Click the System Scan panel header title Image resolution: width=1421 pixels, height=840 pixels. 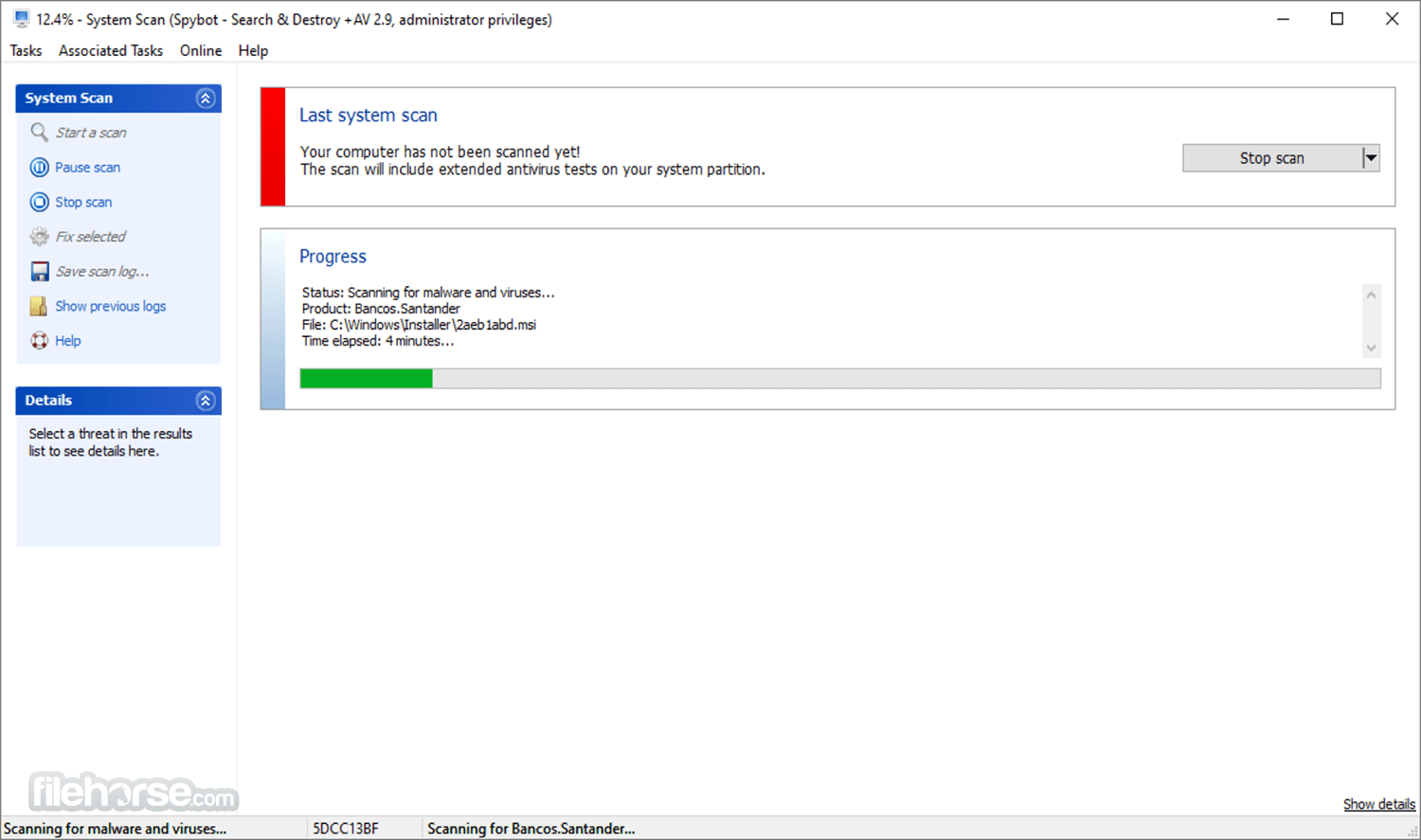[68, 98]
